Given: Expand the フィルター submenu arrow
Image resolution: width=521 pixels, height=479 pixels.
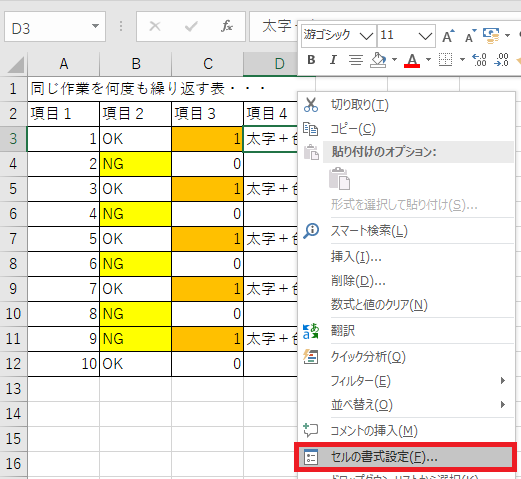Looking at the screenshot, I should 503,380.
